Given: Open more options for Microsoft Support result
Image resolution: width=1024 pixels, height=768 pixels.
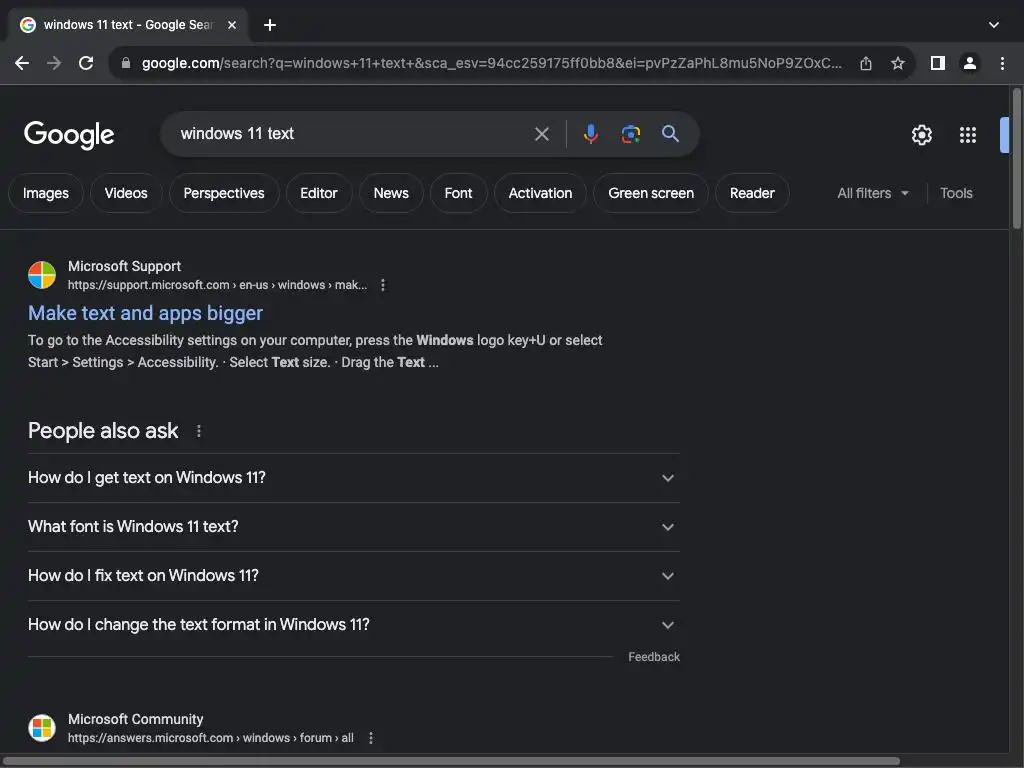Looking at the screenshot, I should [383, 285].
